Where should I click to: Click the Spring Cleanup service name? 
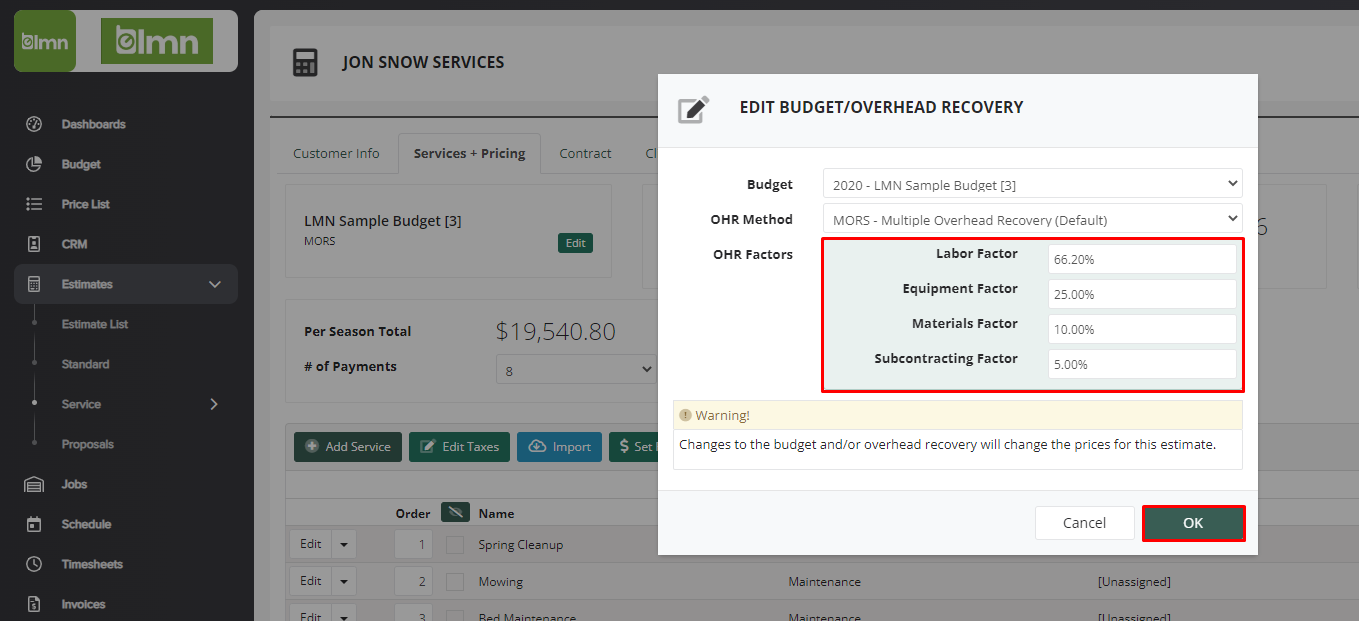[520, 545]
